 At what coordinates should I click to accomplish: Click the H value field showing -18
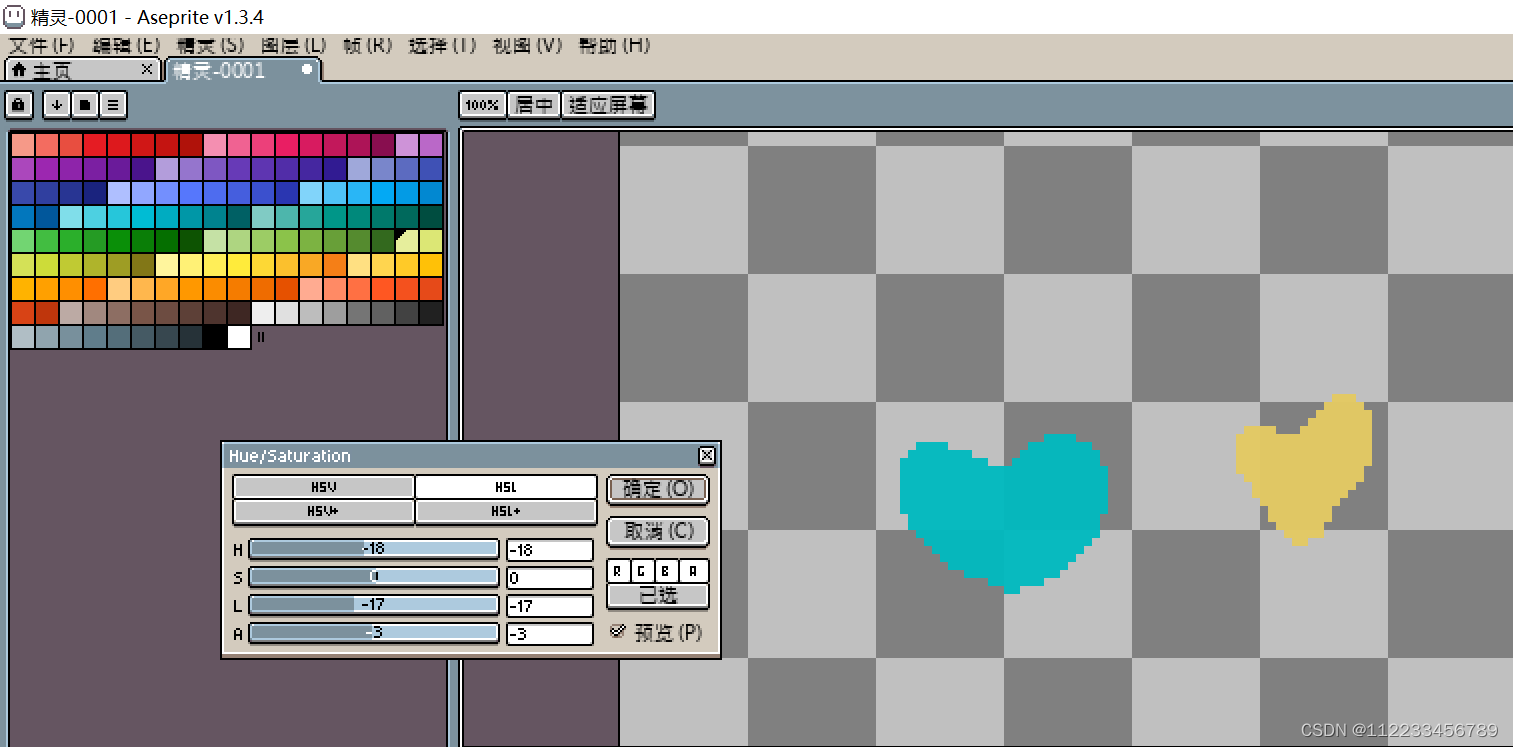[x=550, y=550]
